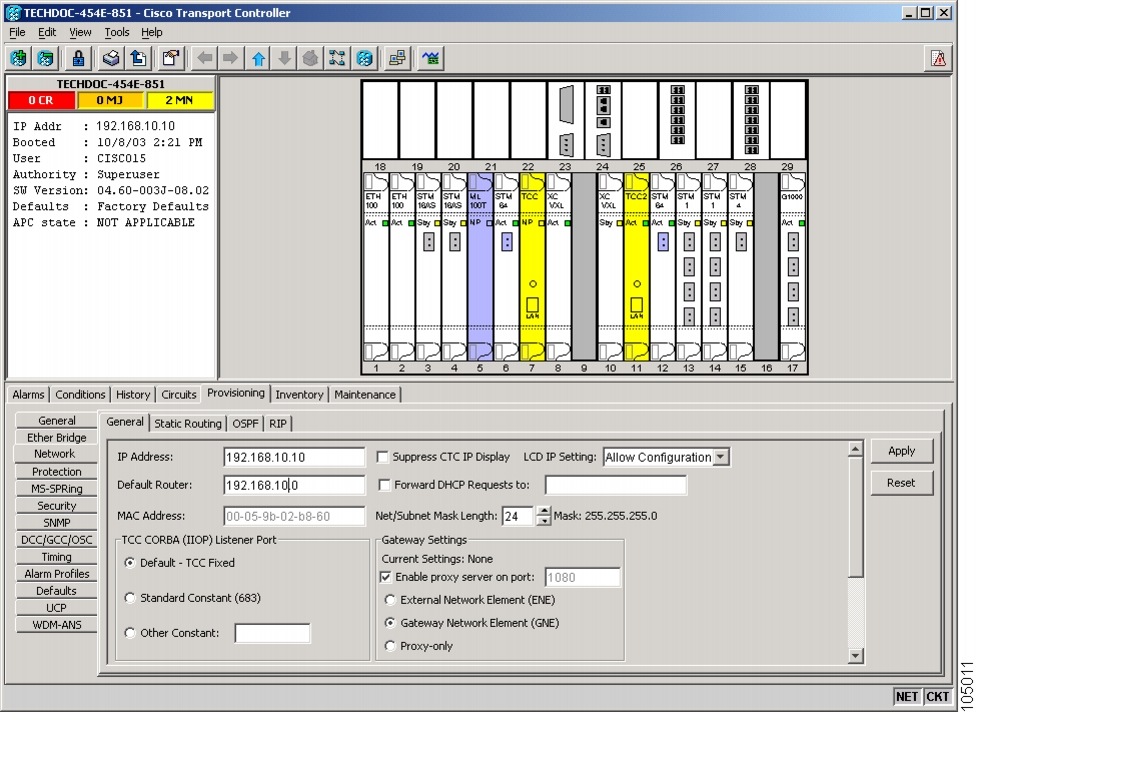
Task: Open the Edit menu
Action: point(47,32)
